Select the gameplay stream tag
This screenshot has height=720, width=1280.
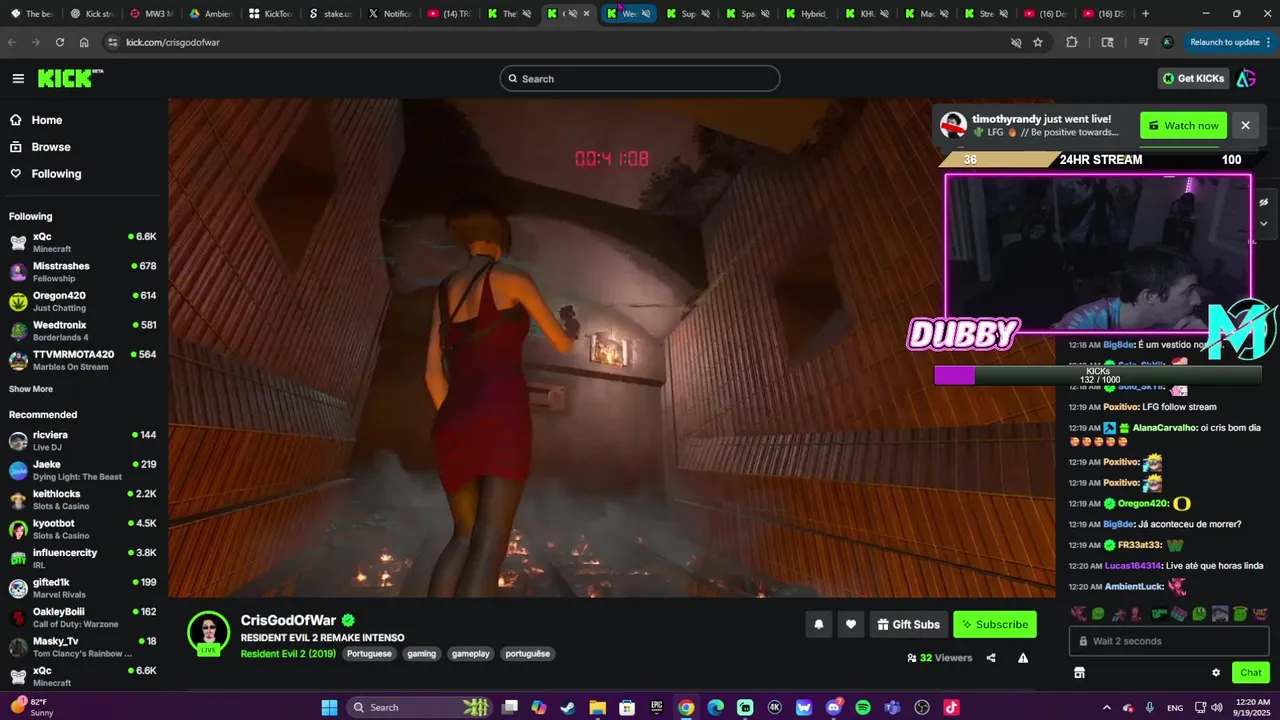click(x=470, y=654)
